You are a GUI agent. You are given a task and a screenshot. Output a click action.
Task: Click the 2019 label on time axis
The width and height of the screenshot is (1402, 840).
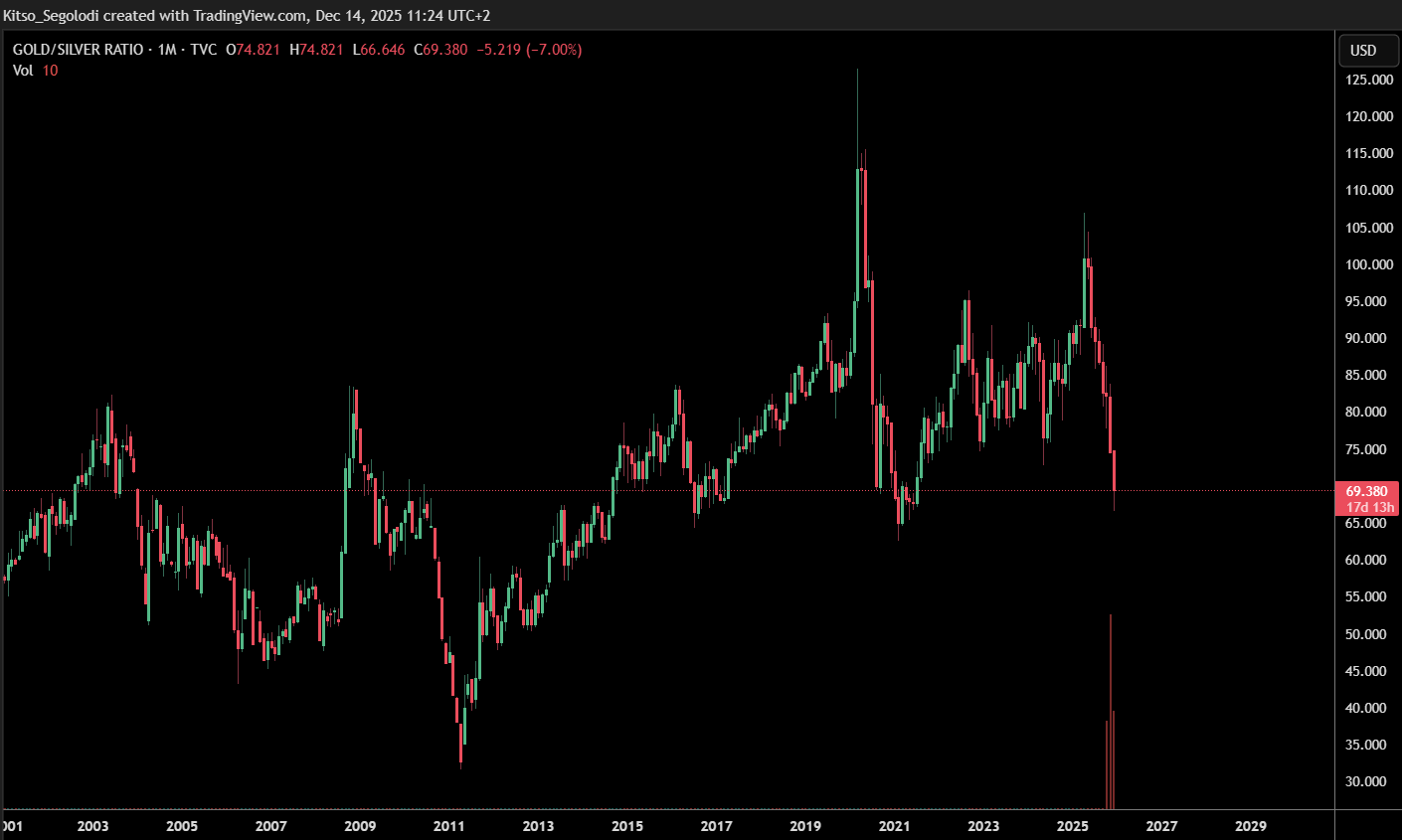click(x=804, y=826)
